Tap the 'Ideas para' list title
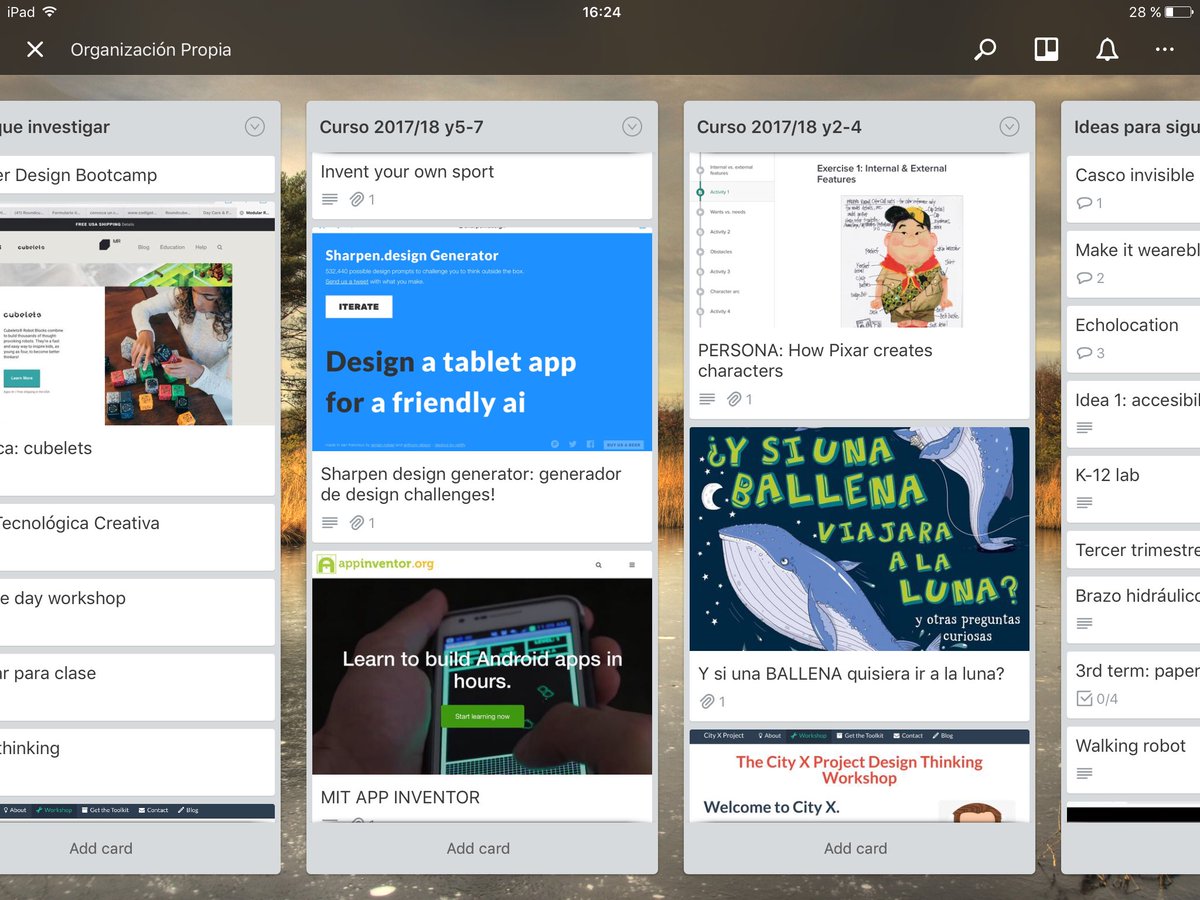1200x900 pixels. pyautogui.click(x=1136, y=127)
